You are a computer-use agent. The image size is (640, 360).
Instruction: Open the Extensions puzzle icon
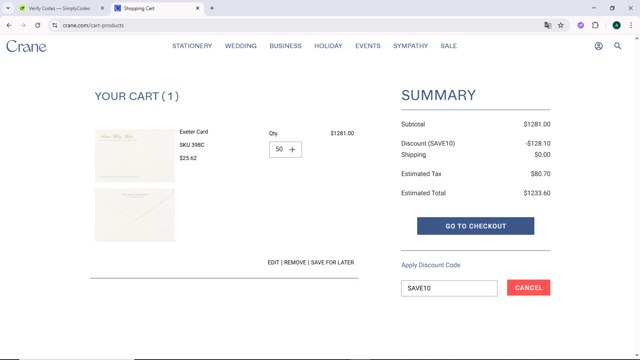coord(595,25)
